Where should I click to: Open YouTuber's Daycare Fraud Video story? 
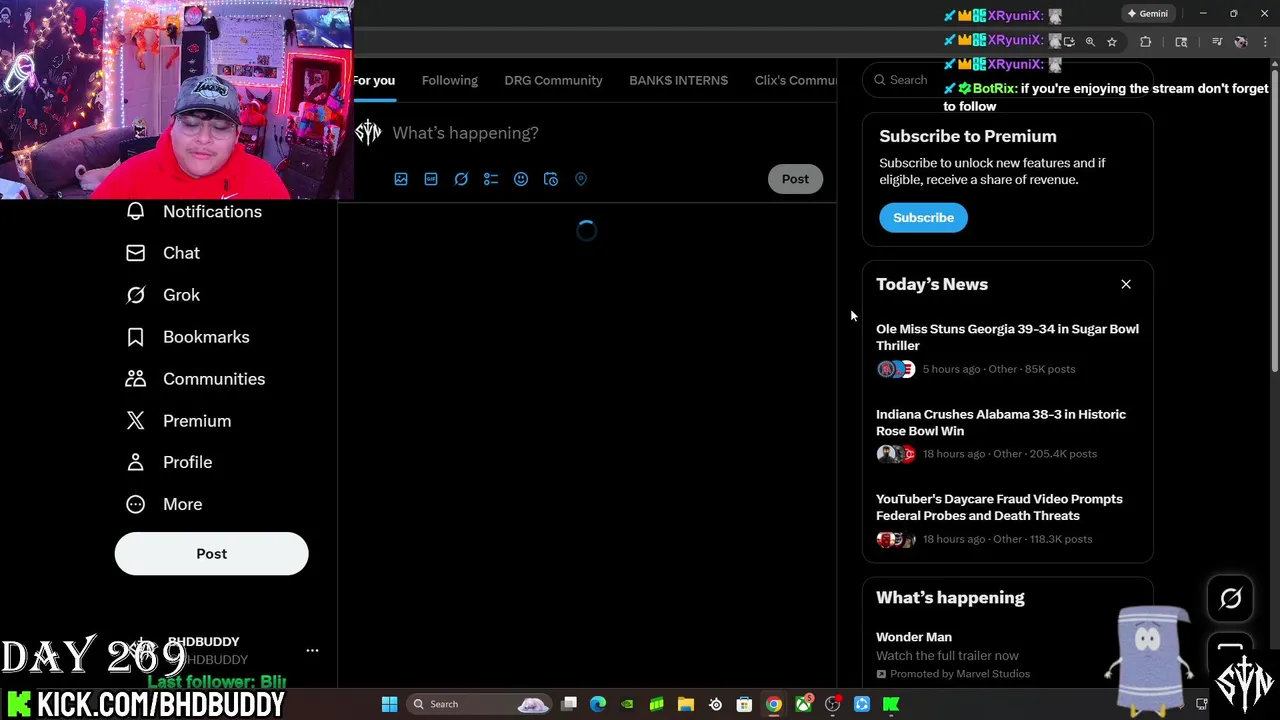[x=1007, y=519]
